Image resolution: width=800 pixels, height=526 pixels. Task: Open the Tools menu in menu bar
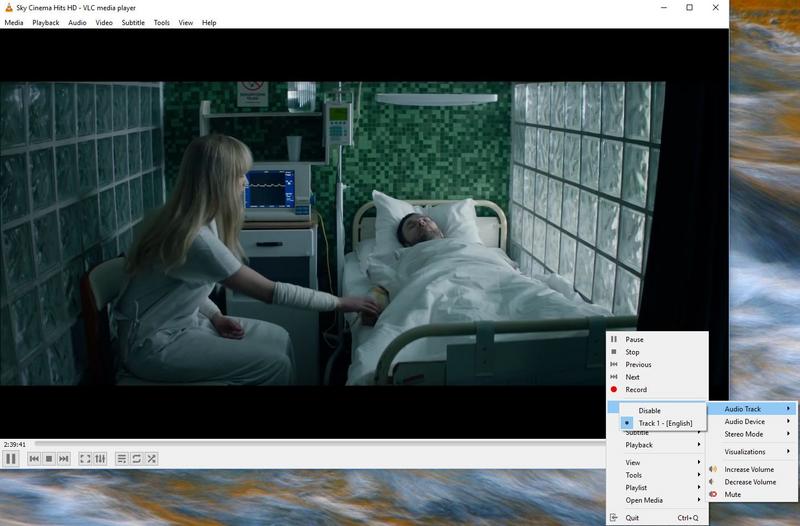(162, 22)
